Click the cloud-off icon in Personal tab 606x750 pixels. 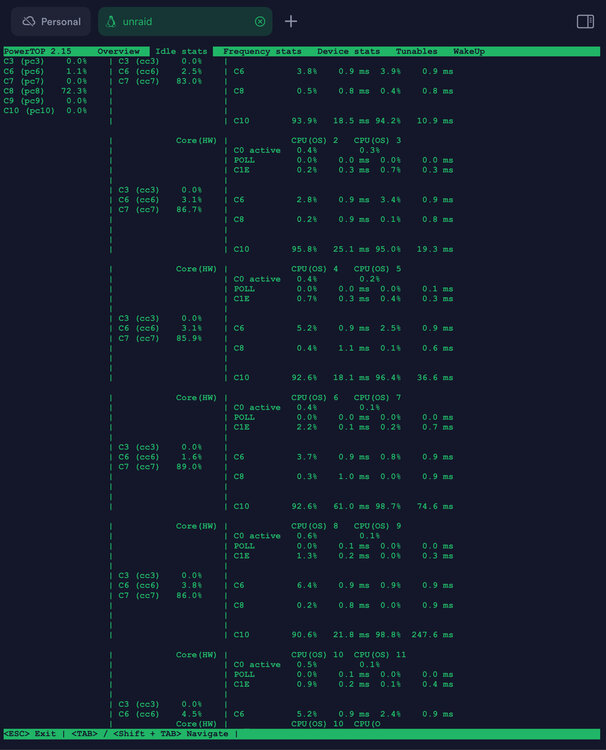point(29,22)
